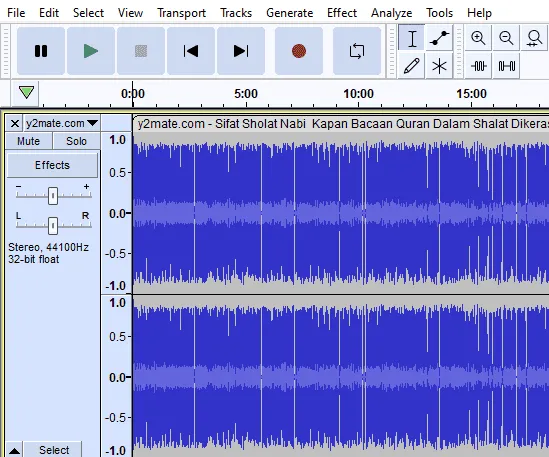Mute the y2mate.com track
This screenshot has height=457, width=549.
coord(29,141)
